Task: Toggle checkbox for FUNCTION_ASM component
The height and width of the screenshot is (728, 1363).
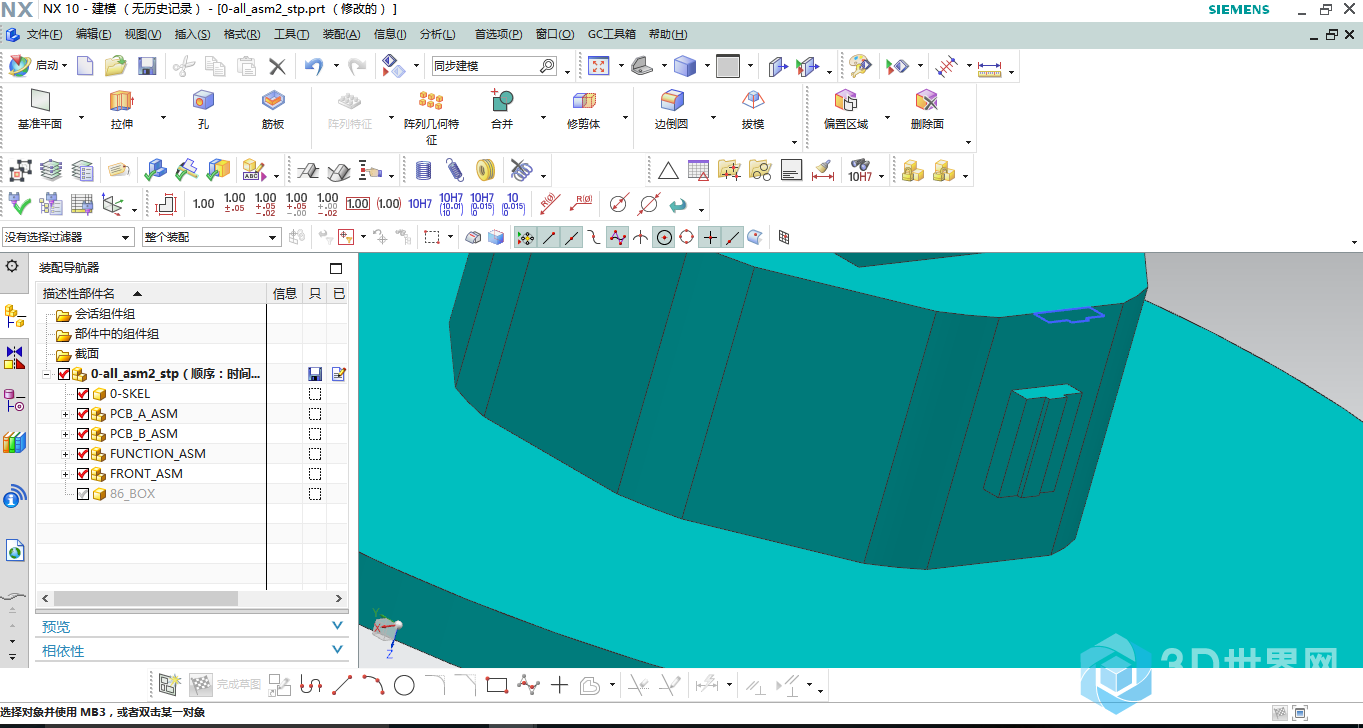Action: [83, 454]
